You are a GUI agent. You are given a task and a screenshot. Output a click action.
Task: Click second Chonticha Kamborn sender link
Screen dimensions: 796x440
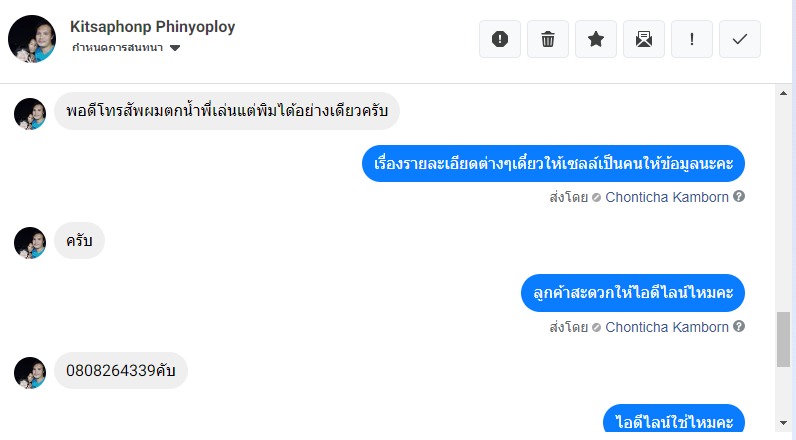[667, 327]
